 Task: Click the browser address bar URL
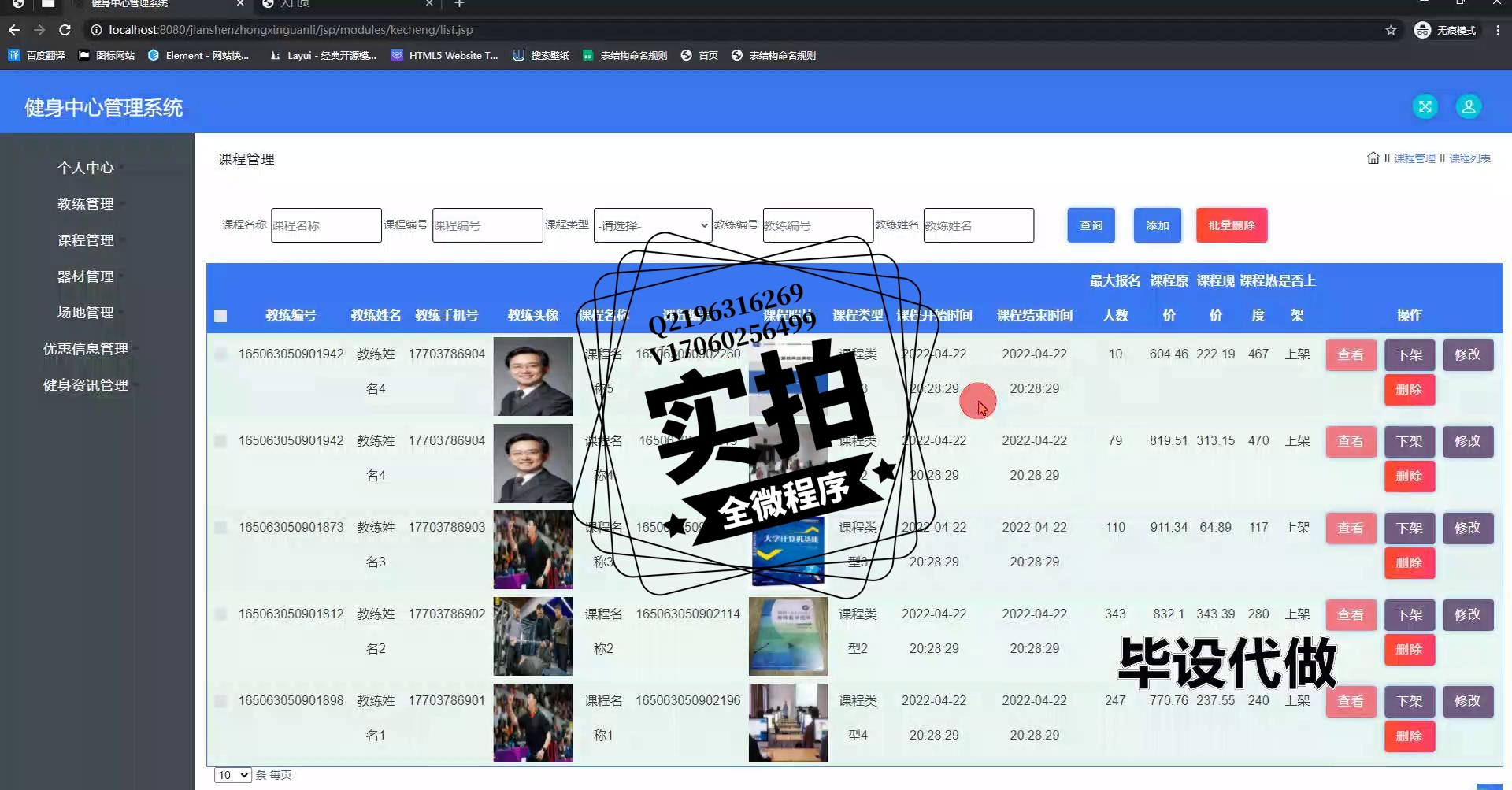291,30
